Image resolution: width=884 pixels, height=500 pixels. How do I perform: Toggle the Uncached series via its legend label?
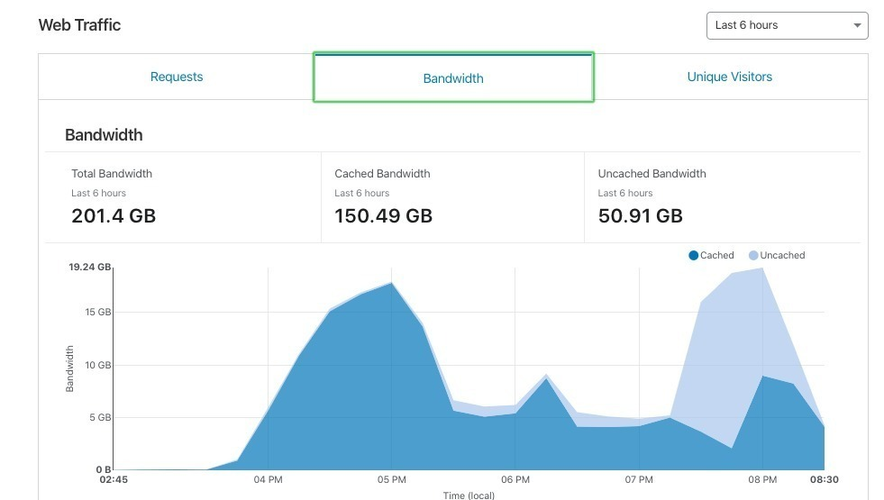point(782,256)
